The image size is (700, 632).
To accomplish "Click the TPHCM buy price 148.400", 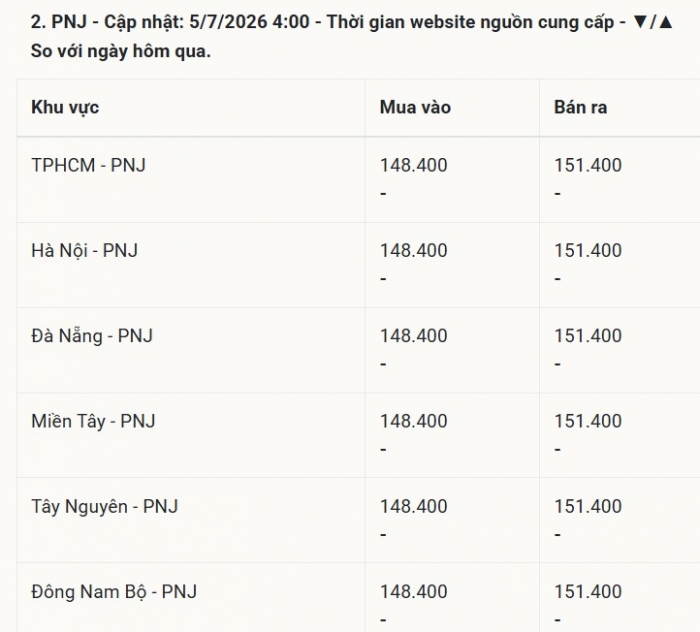I will coord(413,165).
